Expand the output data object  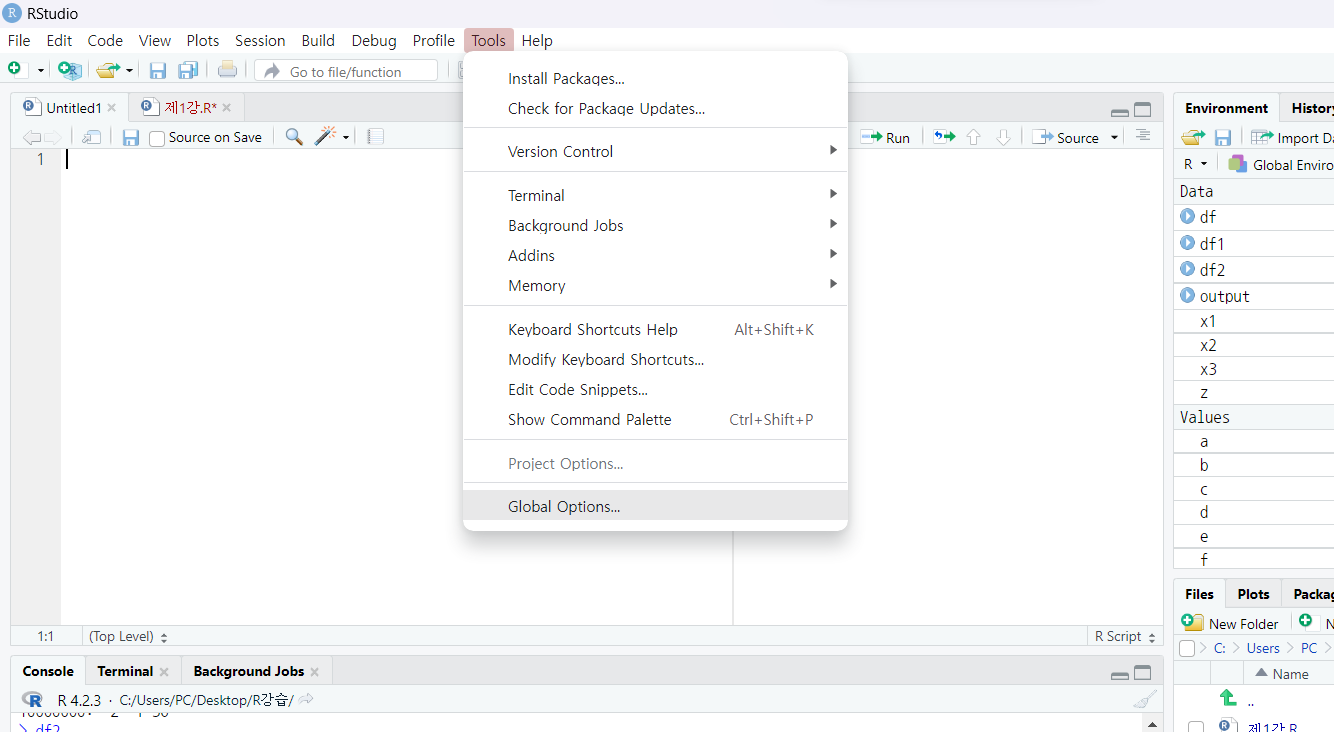[x=1187, y=296]
